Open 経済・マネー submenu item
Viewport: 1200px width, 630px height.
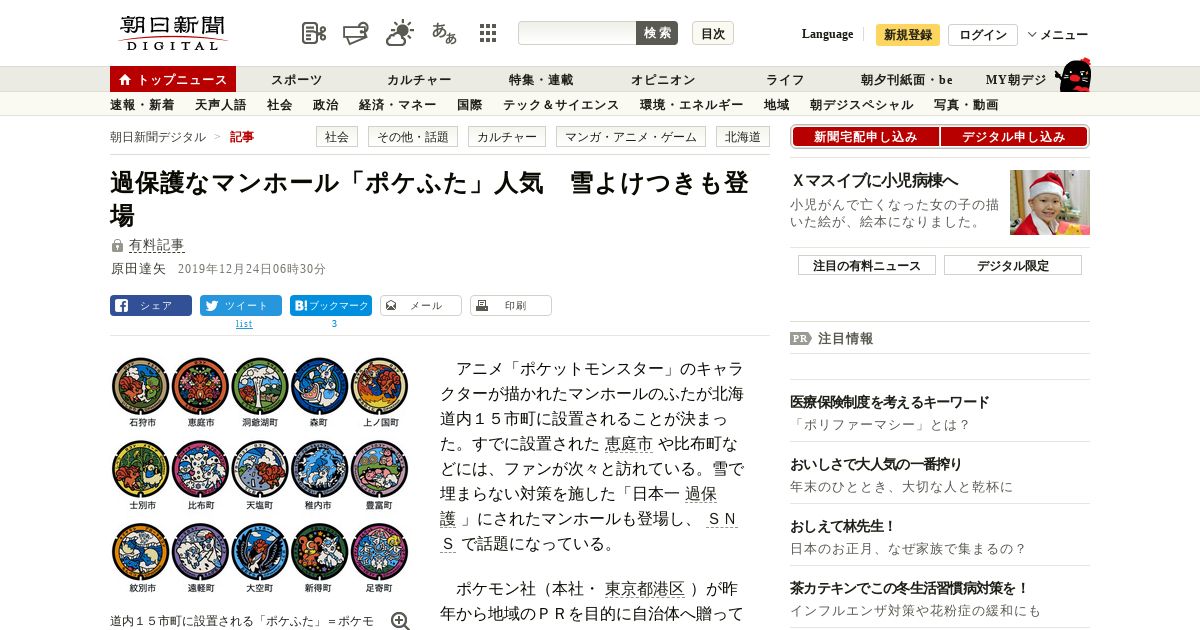point(397,104)
